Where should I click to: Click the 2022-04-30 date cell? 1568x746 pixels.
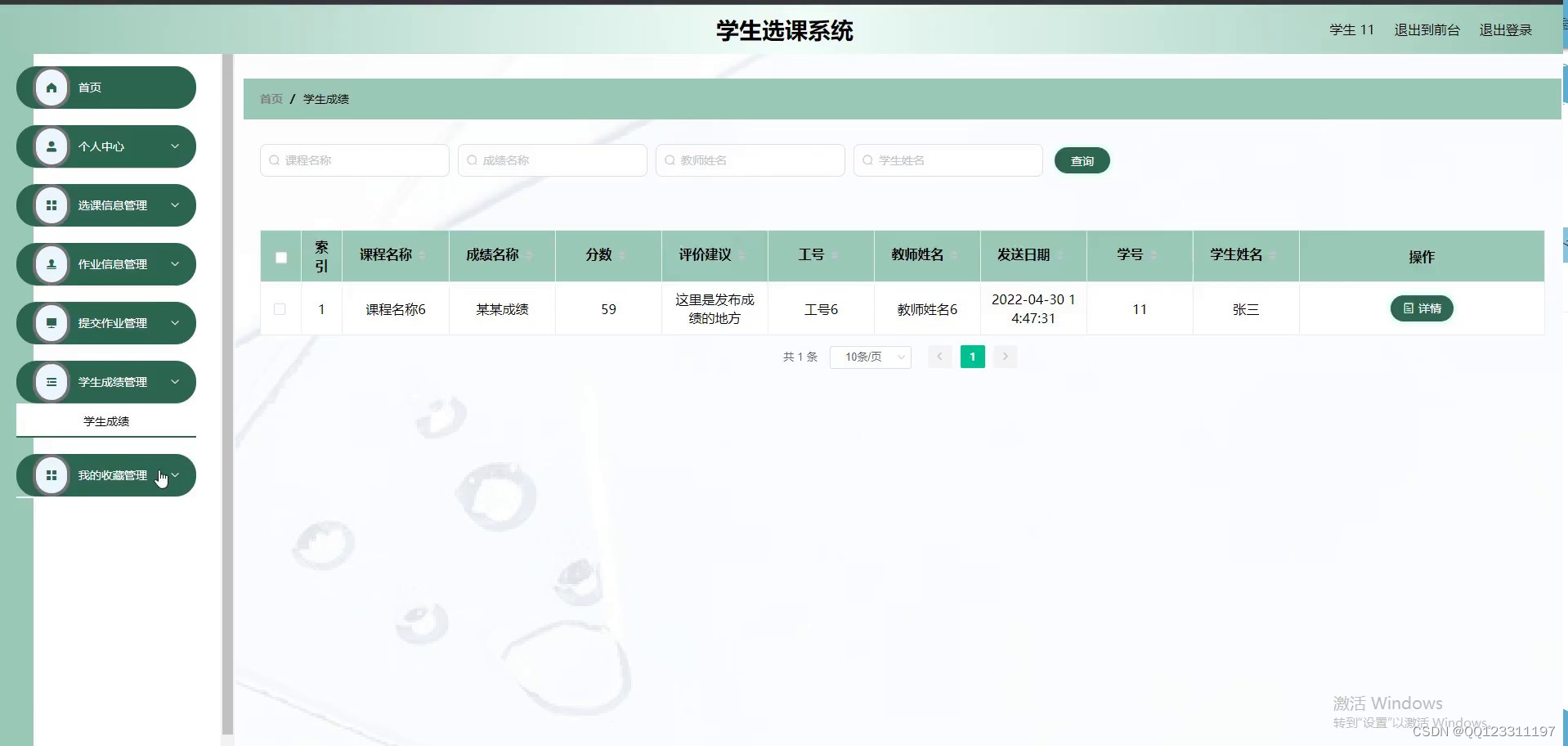coord(1033,309)
